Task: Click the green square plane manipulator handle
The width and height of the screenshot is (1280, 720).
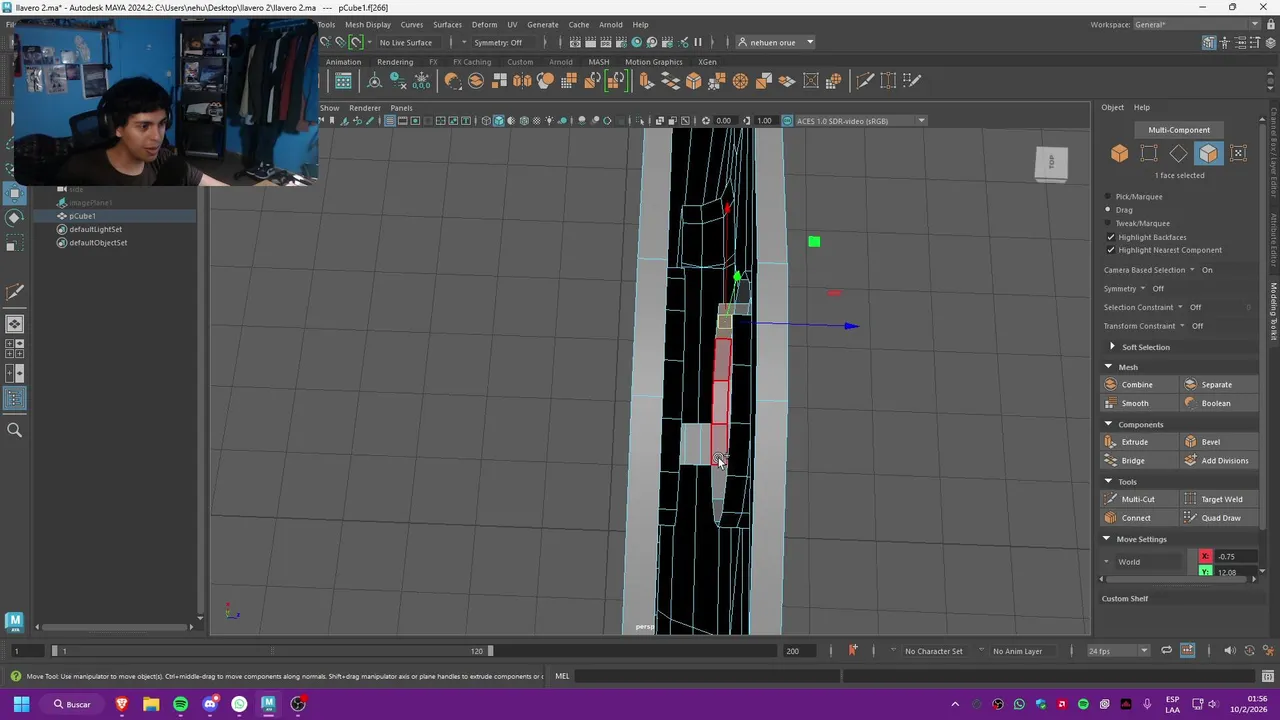Action: pos(814,241)
